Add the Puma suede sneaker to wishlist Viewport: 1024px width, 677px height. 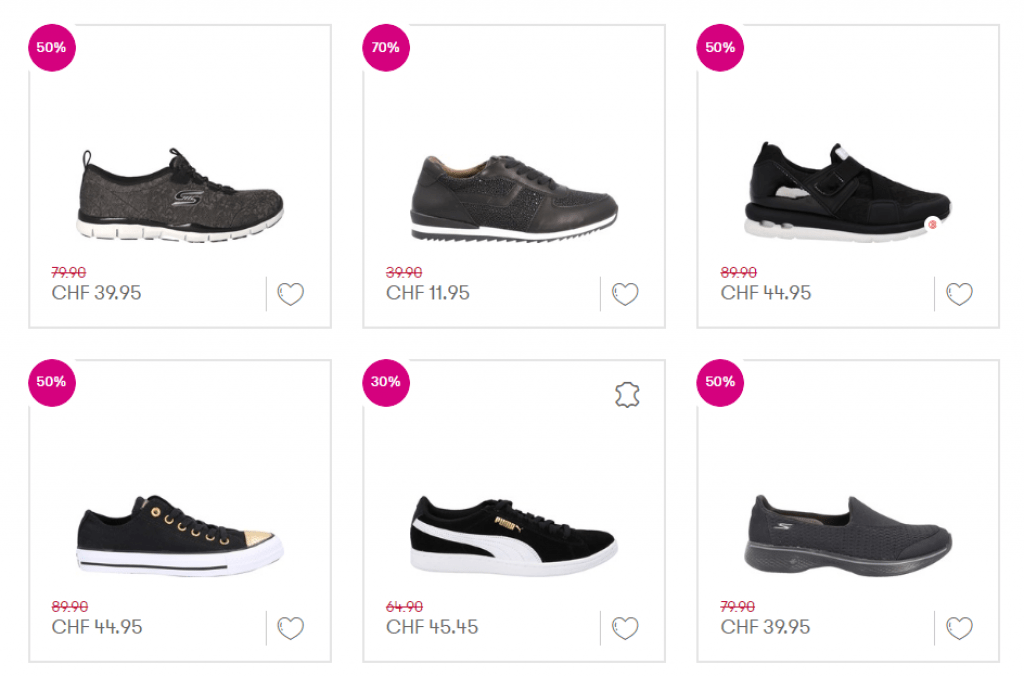pos(625,628)
